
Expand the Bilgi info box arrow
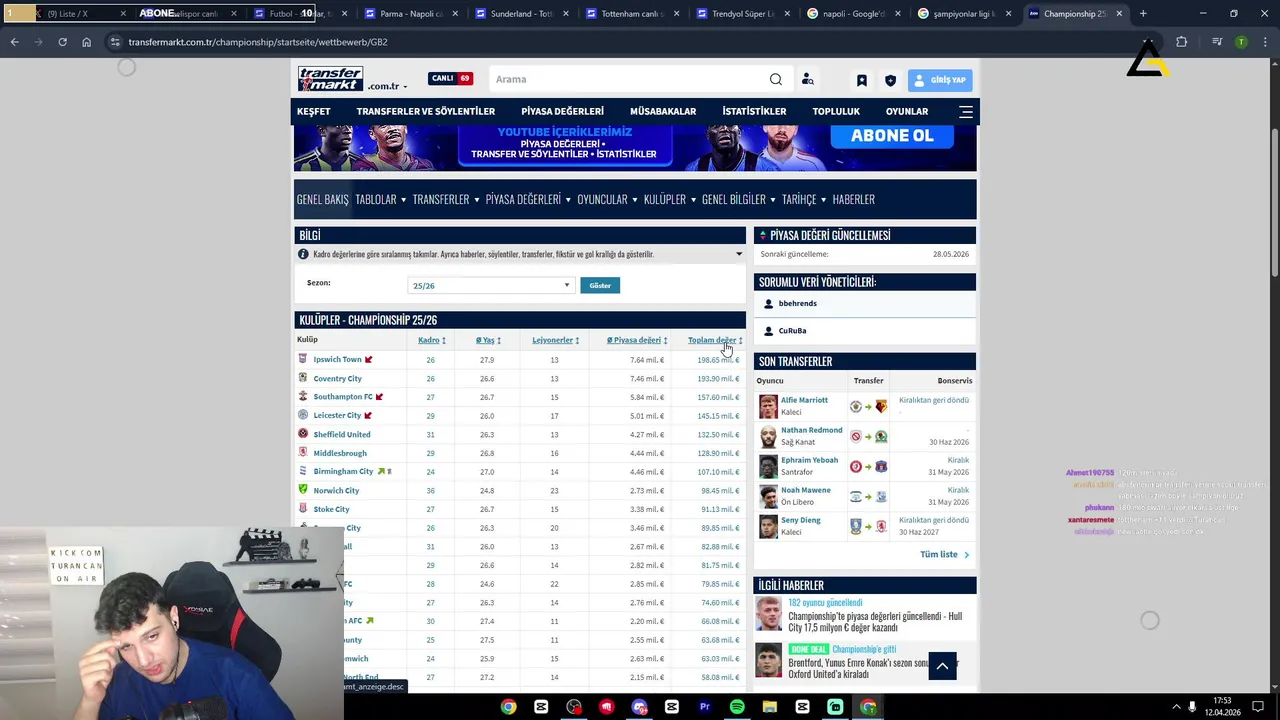click(739, 254)
